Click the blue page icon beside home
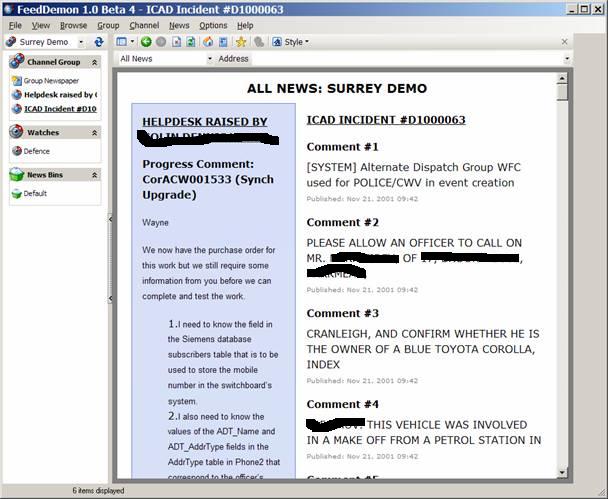 [223, 42]
